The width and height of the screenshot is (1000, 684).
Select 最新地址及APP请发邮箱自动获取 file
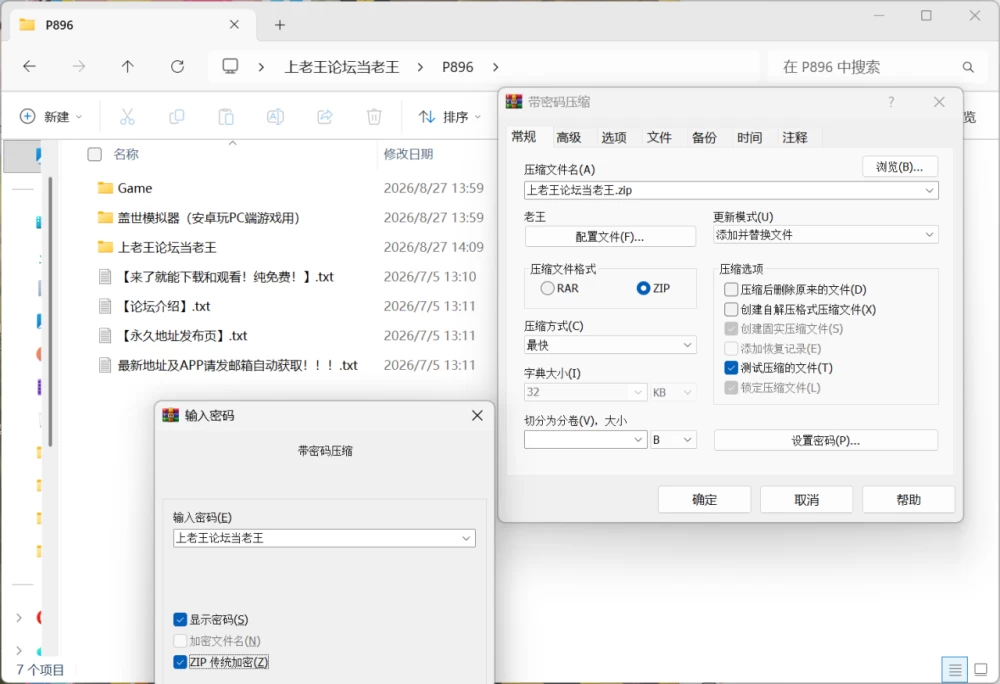coord(237,365)
